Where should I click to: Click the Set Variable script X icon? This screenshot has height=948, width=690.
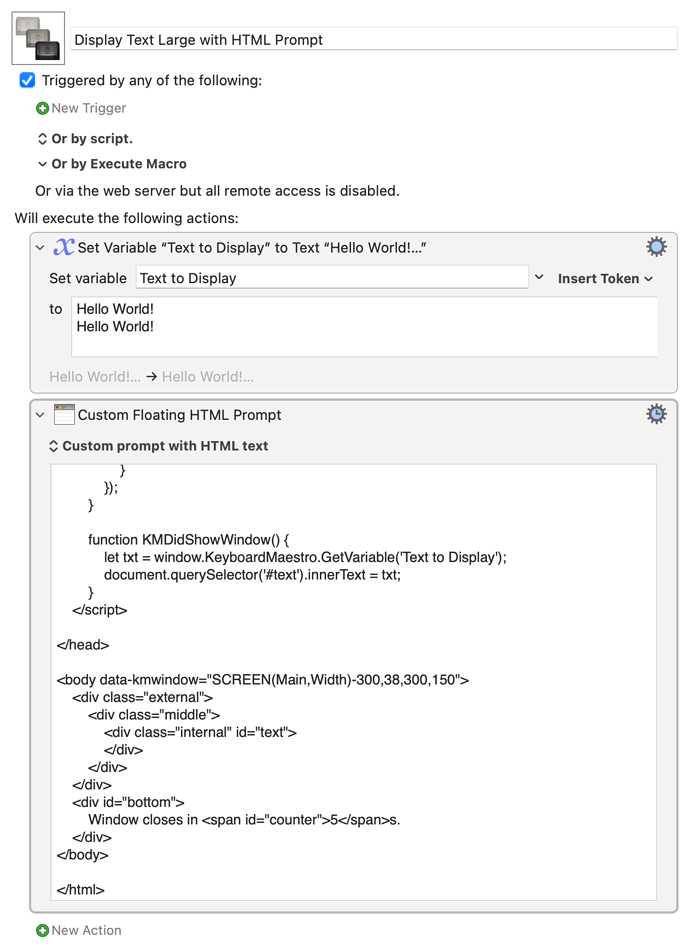tap(63, 247)
